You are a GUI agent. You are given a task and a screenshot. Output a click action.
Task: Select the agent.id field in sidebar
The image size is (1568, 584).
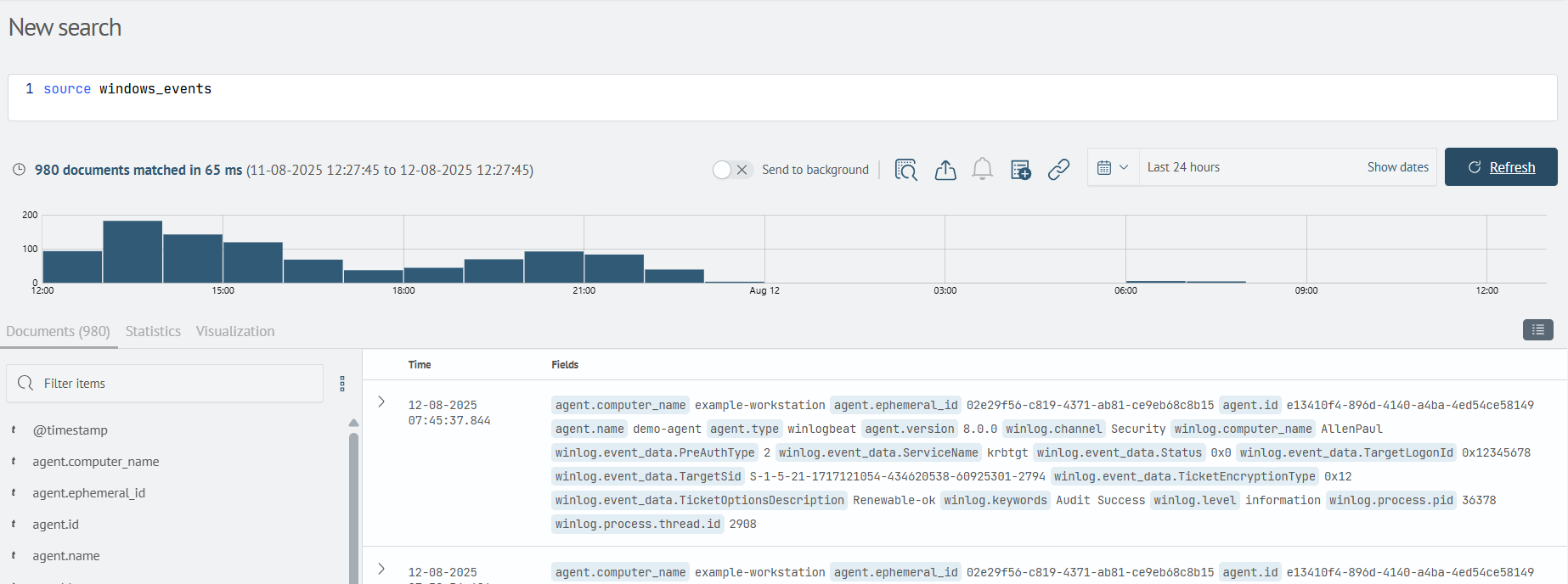pos(55,525)
